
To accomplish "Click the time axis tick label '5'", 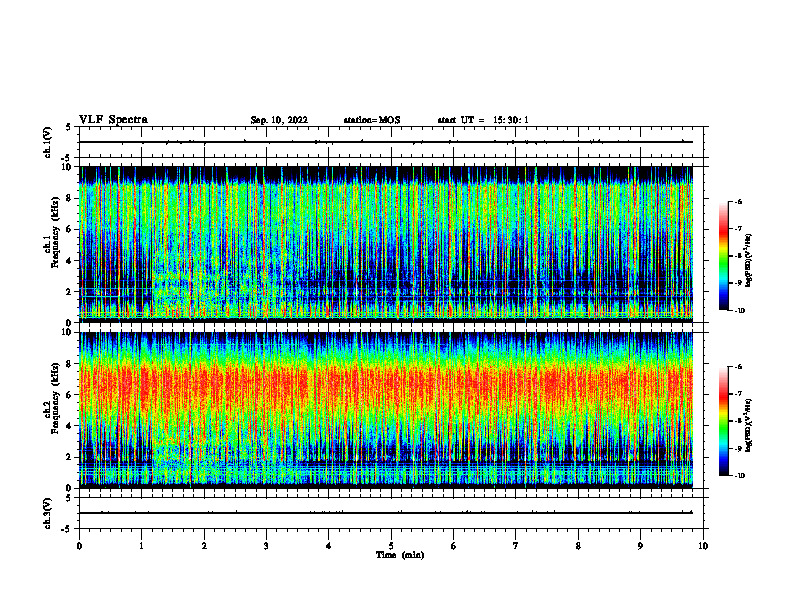I will coord(391,546).
